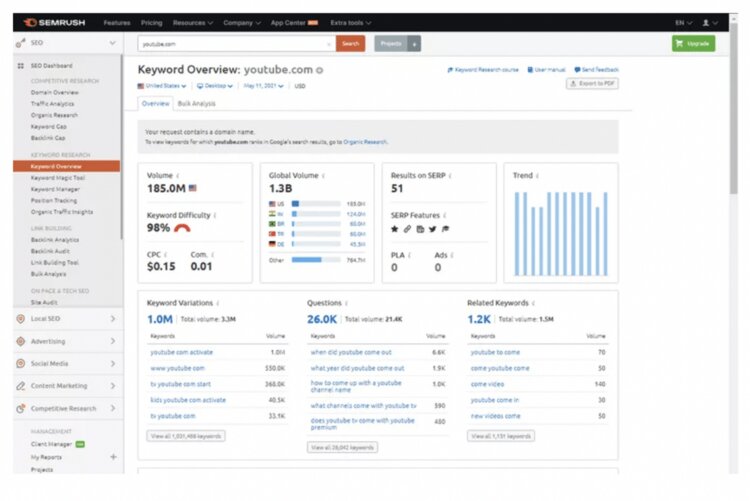The height and width of the screenshot is (501, 750).
Task: Expand the SEO section dropdown
Action: [x=112, y=43]
